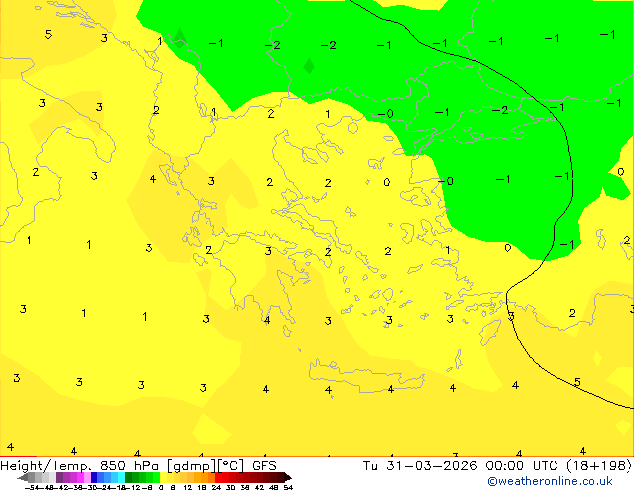Click the 'GFS' model label
634x490 pixels.
[x=264, y=466]
